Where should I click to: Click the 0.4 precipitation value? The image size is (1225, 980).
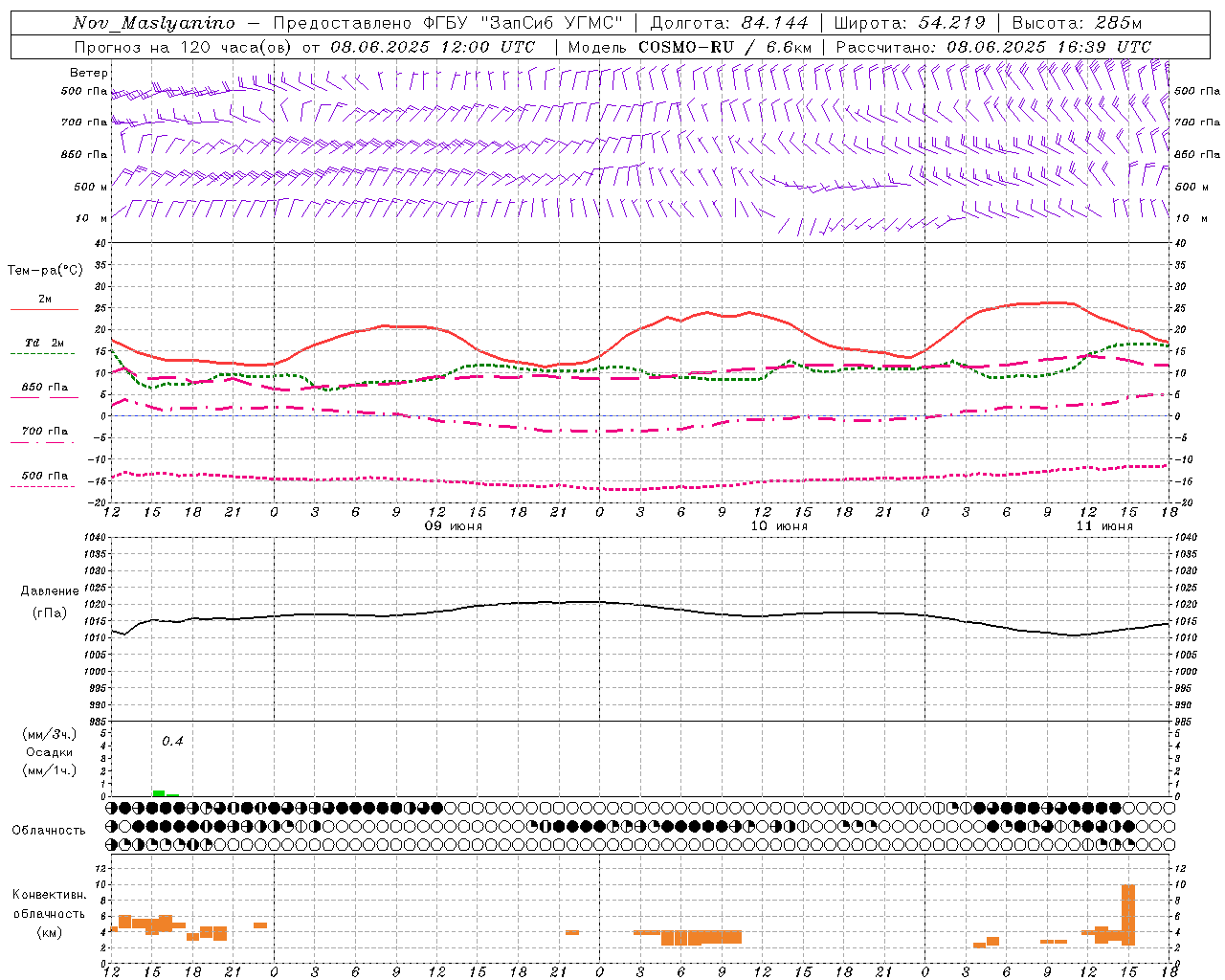(172, 741)
